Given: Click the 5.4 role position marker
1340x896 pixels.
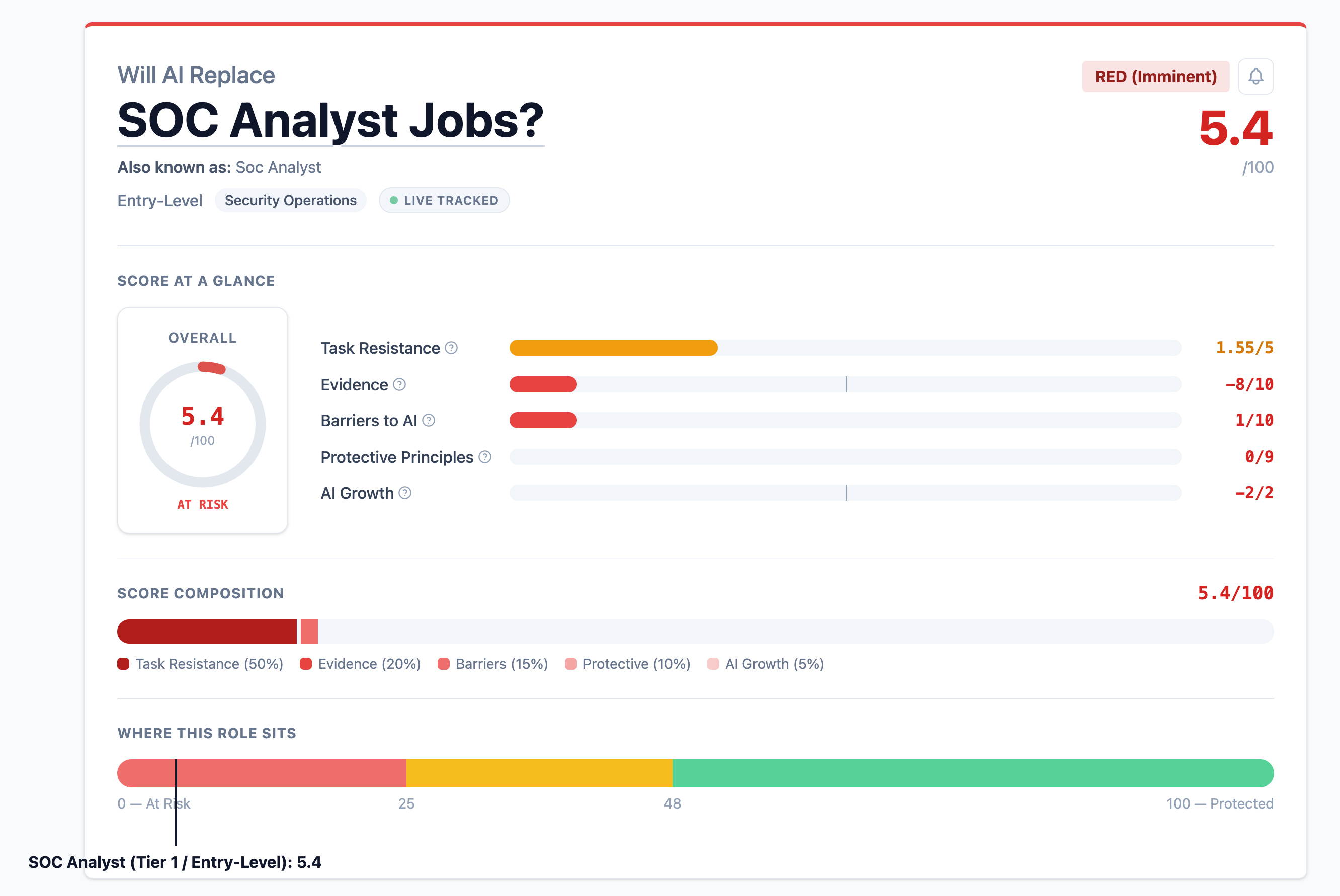Looking at the screenshot, I should [x=176, y=801].
